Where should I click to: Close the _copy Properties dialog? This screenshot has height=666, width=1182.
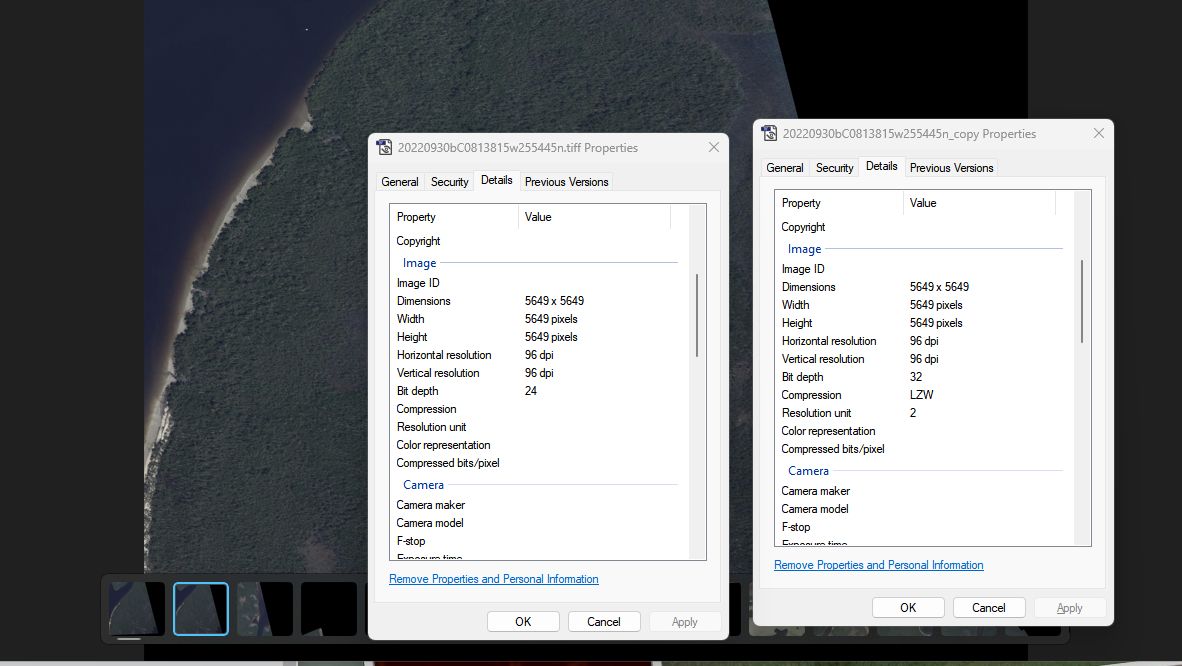click(1098, 134)
